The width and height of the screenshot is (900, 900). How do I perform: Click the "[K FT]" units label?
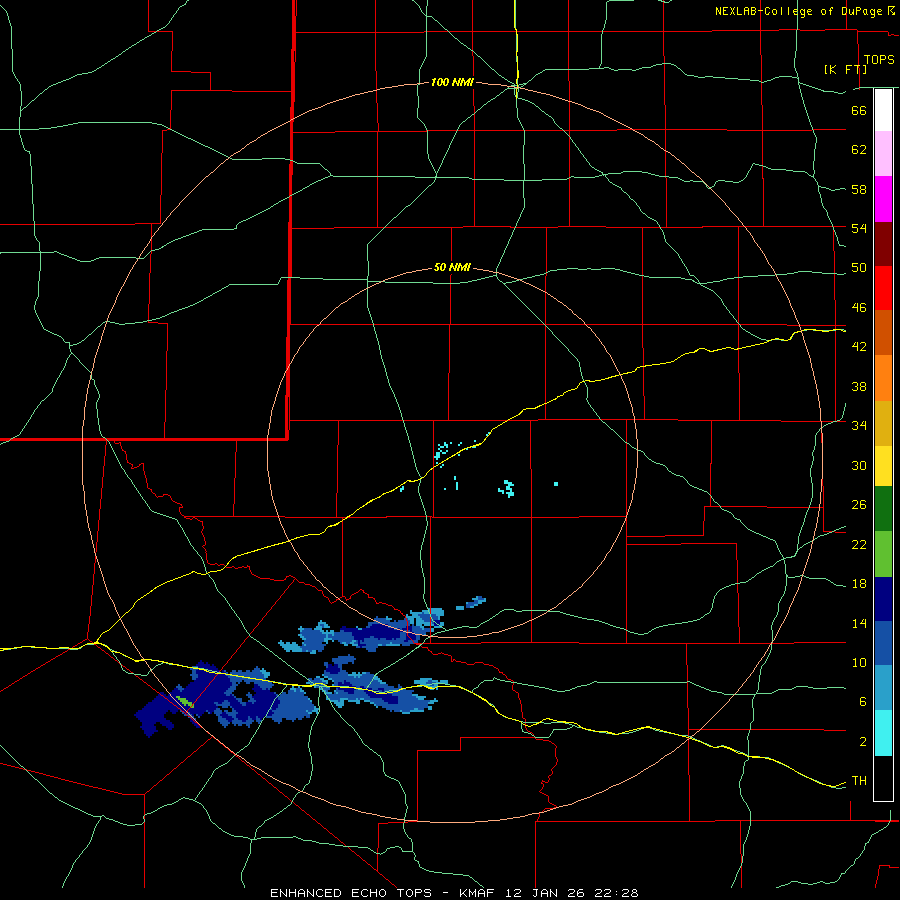coord(845,70)
